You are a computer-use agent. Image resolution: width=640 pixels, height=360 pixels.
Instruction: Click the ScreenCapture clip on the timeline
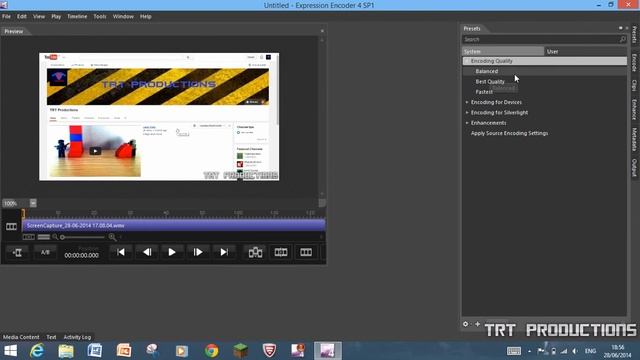(174, 225)
